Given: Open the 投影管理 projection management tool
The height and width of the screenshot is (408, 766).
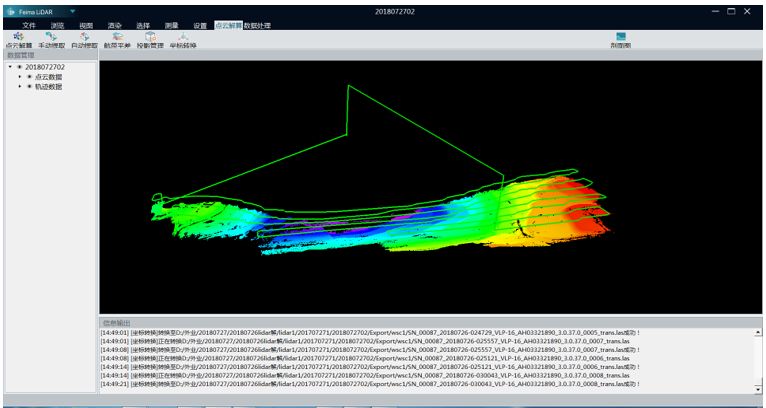Looking at the screenshot, I should click(x=150, y=39).
